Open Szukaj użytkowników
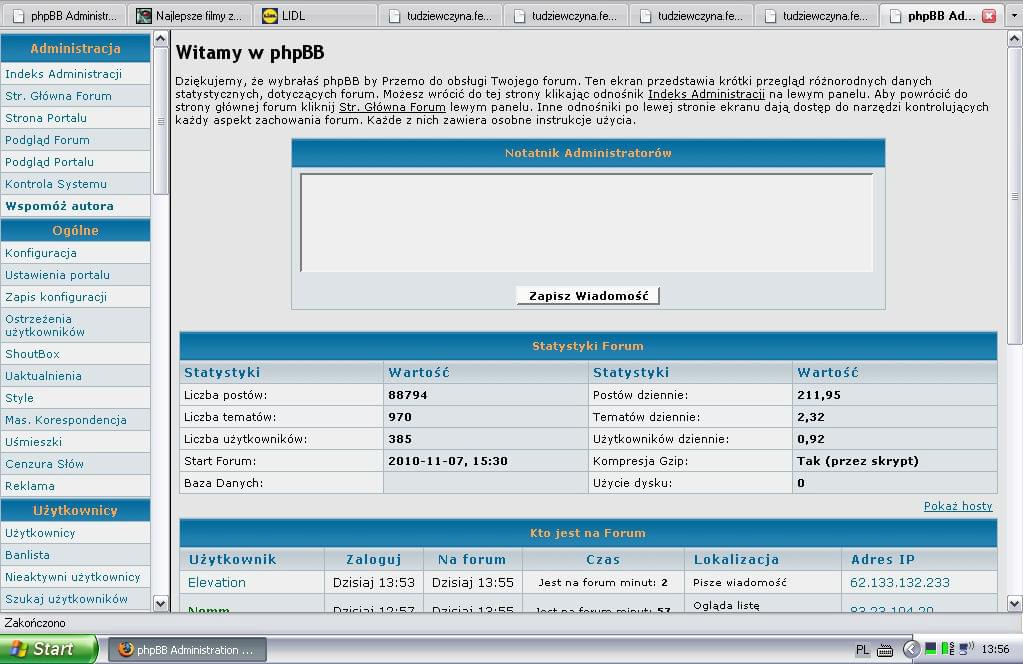1023x664 pixels. pyautogui.click(x=66, y=599)
